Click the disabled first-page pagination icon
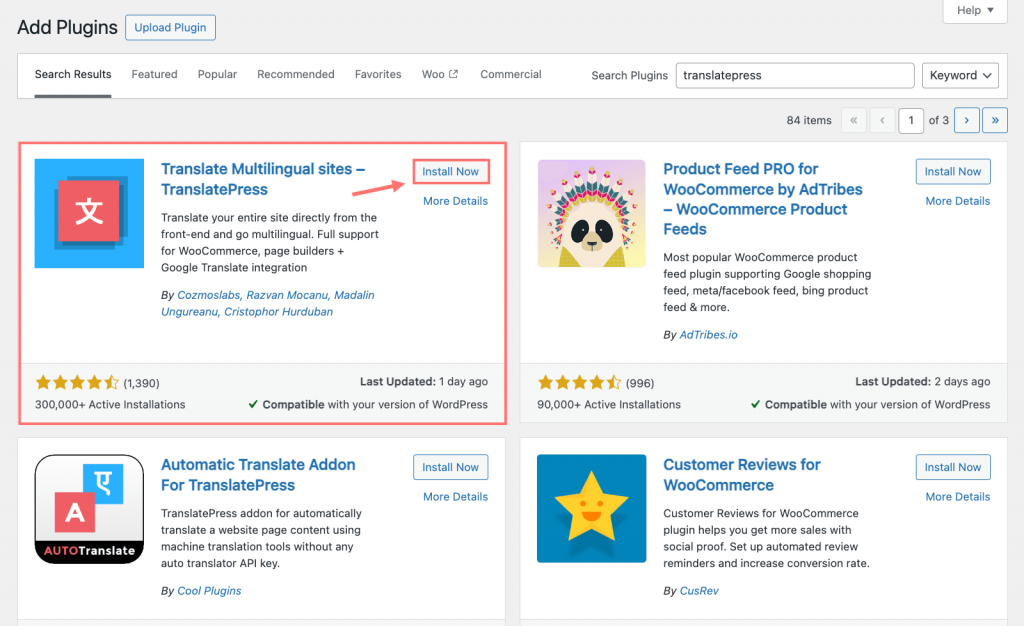The width and height of the screenshot is (1024, 626). (853, 119)
